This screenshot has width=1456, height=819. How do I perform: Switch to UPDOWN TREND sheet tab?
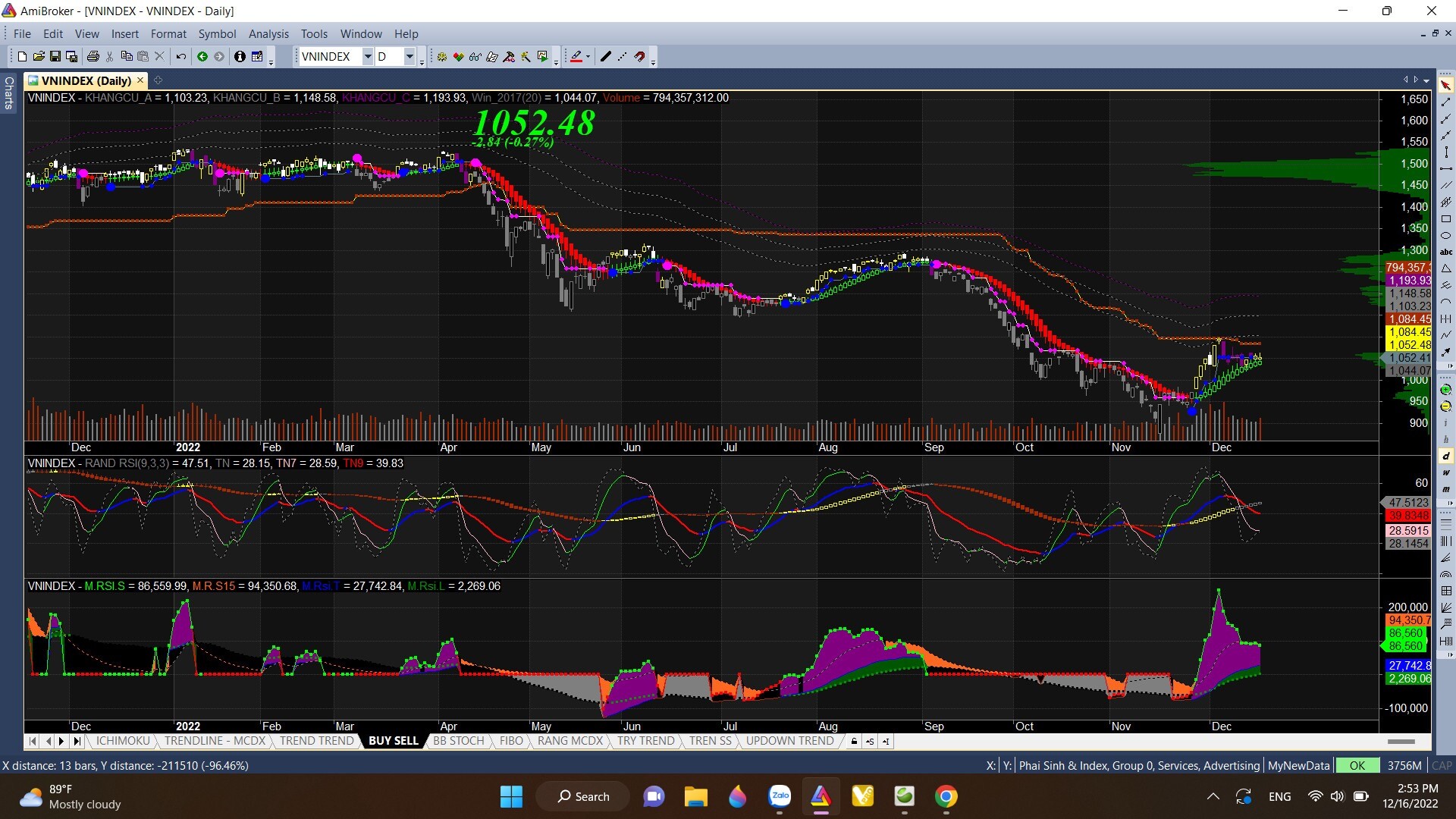click(789, 741)
